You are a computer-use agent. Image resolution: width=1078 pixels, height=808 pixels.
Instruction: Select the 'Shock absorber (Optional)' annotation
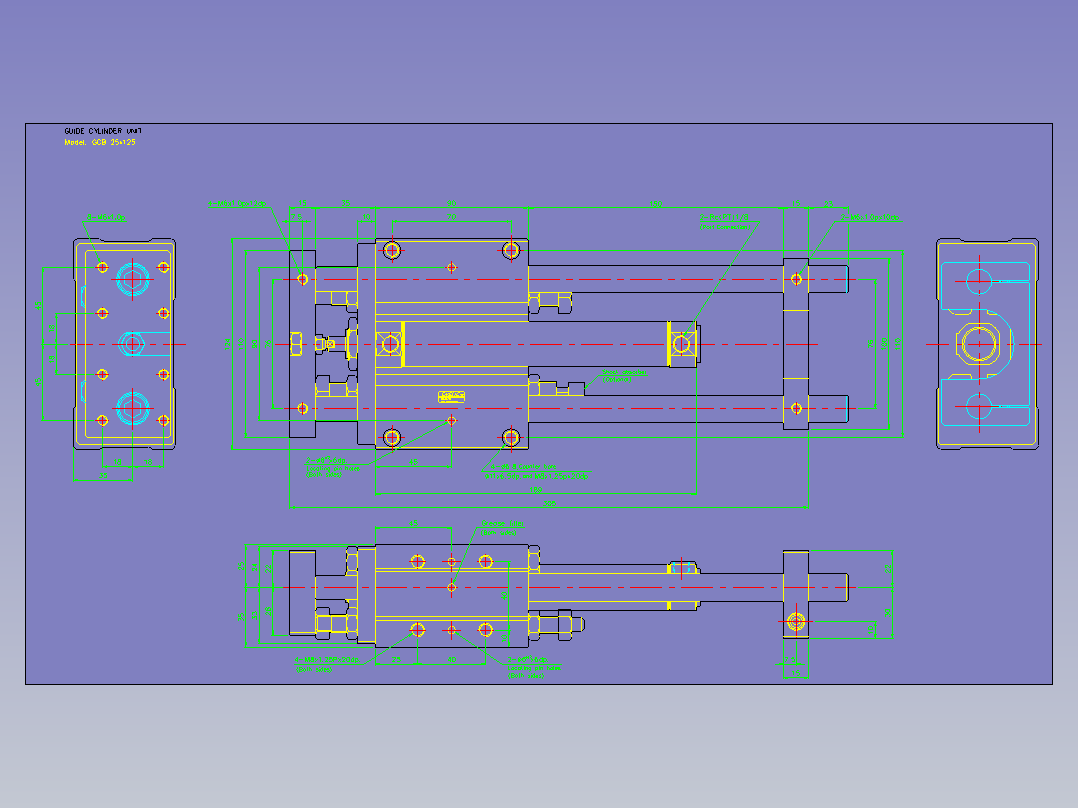[x=624, y=376]
